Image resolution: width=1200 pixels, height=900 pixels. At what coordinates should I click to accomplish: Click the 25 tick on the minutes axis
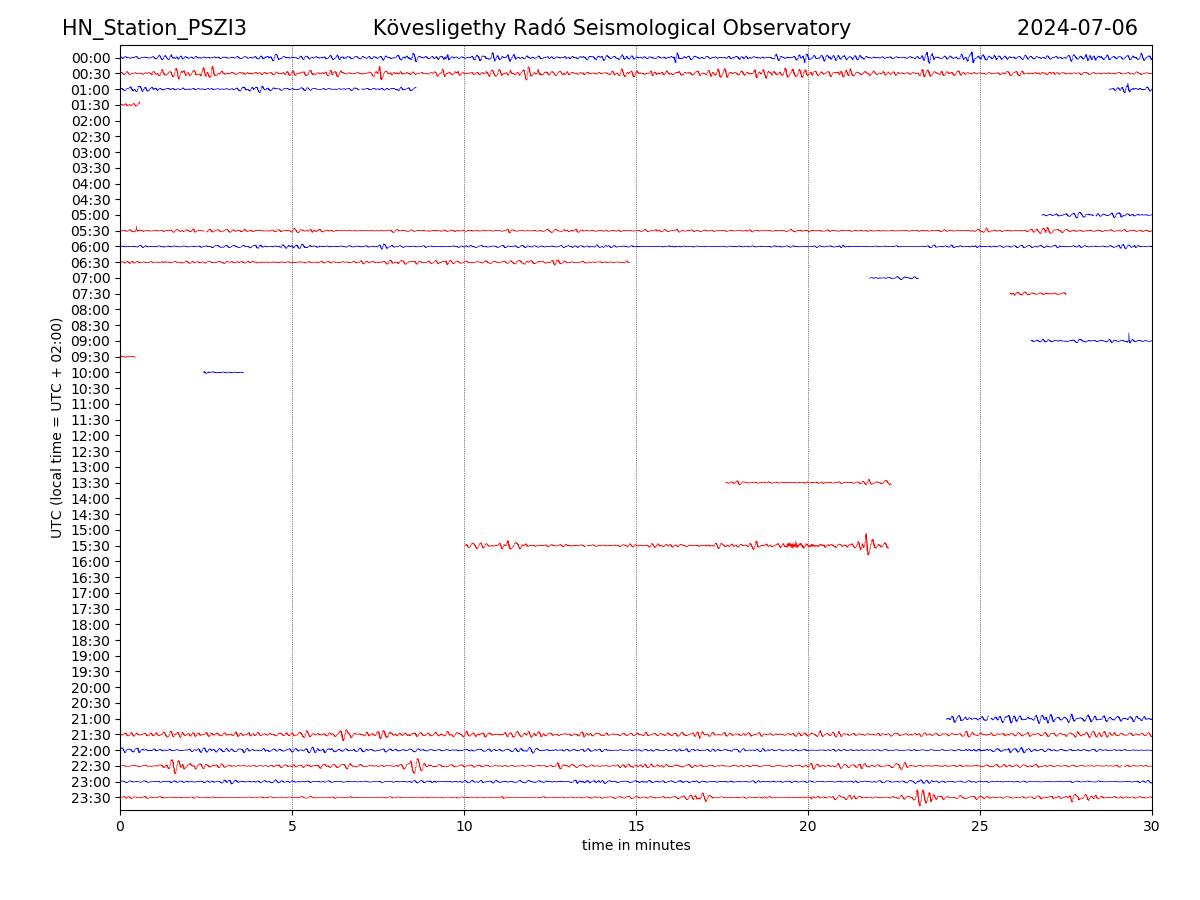point(980,826)
